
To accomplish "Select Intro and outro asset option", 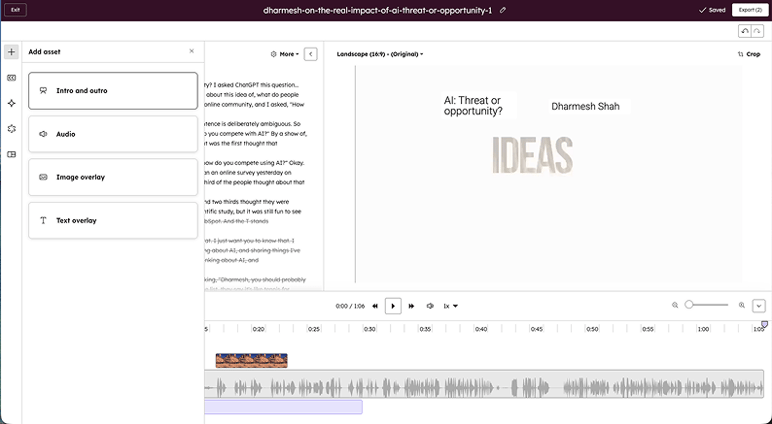I will click(x=113, y=91).
